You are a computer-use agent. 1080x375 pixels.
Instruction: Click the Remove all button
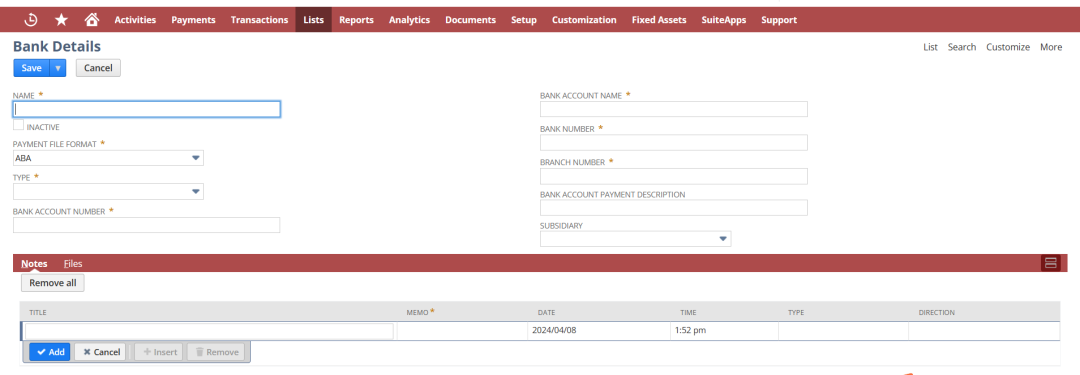[x=53, y=283]
